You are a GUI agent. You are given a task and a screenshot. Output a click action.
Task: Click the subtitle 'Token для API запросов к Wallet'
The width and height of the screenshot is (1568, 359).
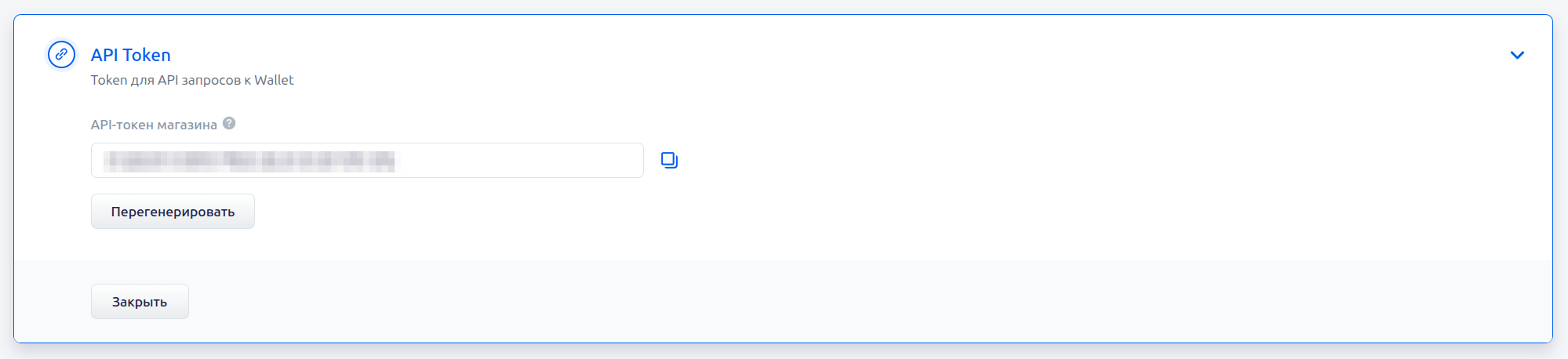pyautogui.click(x=192, y=80)
